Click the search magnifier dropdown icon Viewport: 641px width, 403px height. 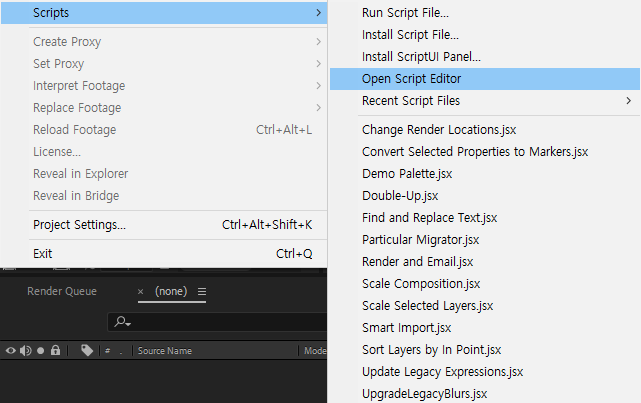[122, 322]
